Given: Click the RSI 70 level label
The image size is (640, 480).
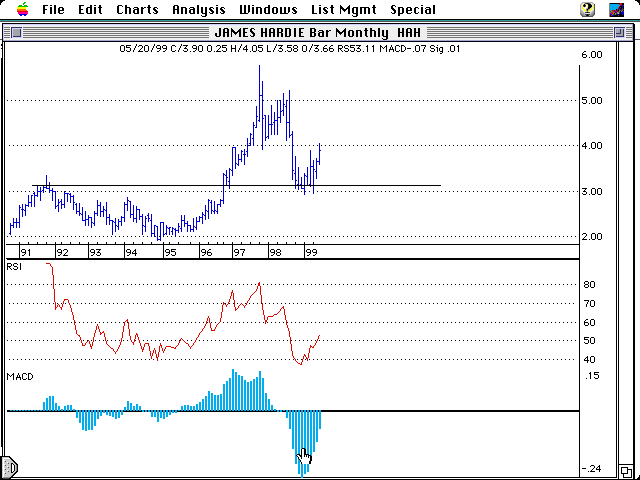Looking at the screenshot, I should (x=589, y=304).
